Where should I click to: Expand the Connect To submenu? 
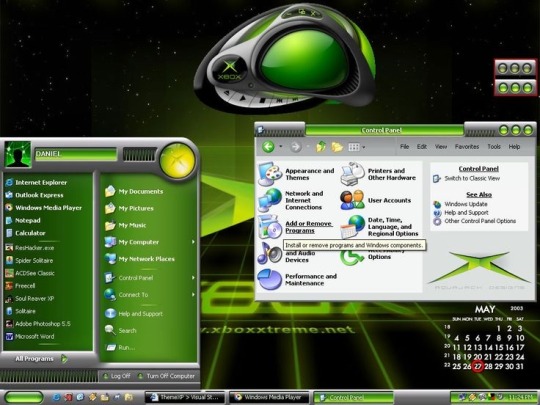pos(193,294)
